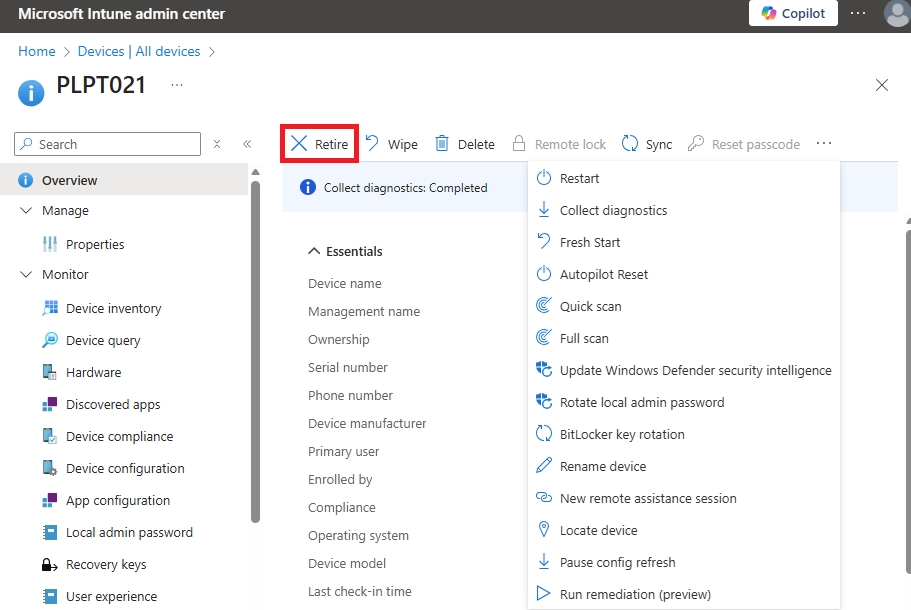The width and height of the screenshot is (911, 610).
Task: Click Remote lock in the toolbar
Action: (560, 143)
